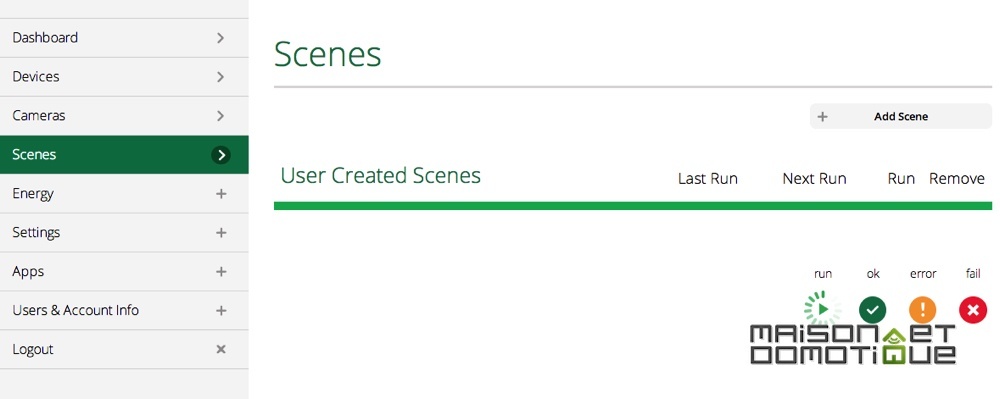Click the Remove column header
Image resolution: width=1000 pixels, height=399 pixels.
click(957, 179)
